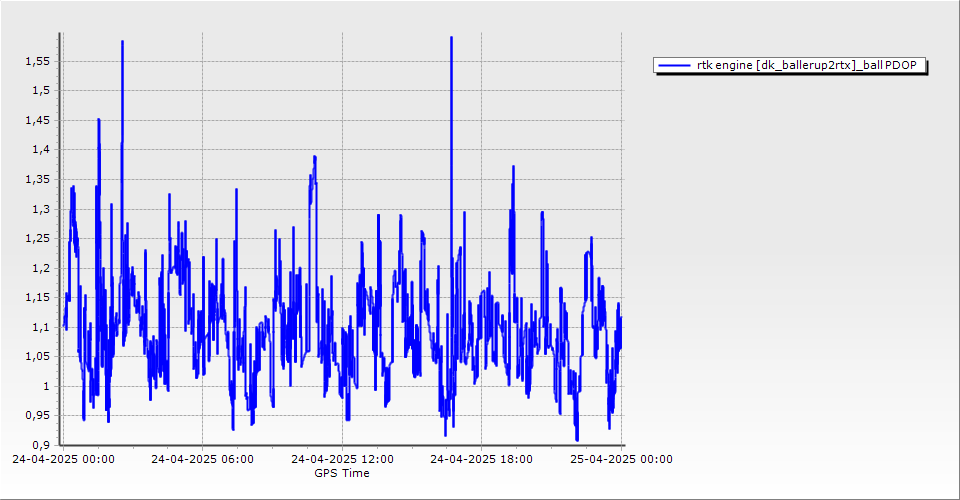Viewport: 960px width, 500px height.
Task: Click the 25-04-2025 00:00 axis label
Action: [x=621, y=459]
